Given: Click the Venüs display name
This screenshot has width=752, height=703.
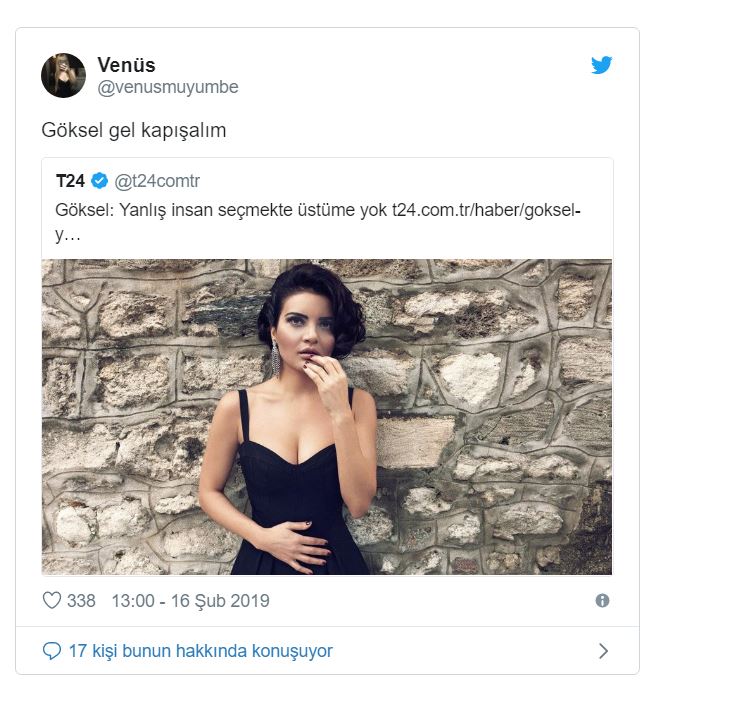Looking at the screenshot, I should [x=126, y=65].
